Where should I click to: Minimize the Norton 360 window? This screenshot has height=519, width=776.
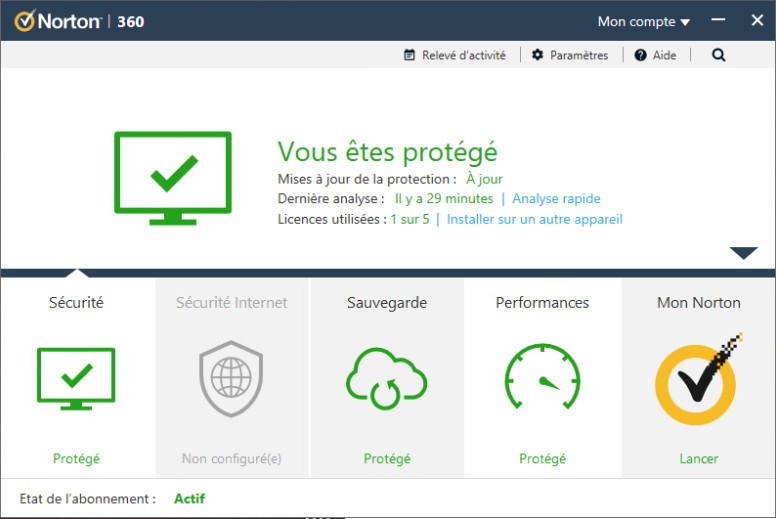point(718,20)
